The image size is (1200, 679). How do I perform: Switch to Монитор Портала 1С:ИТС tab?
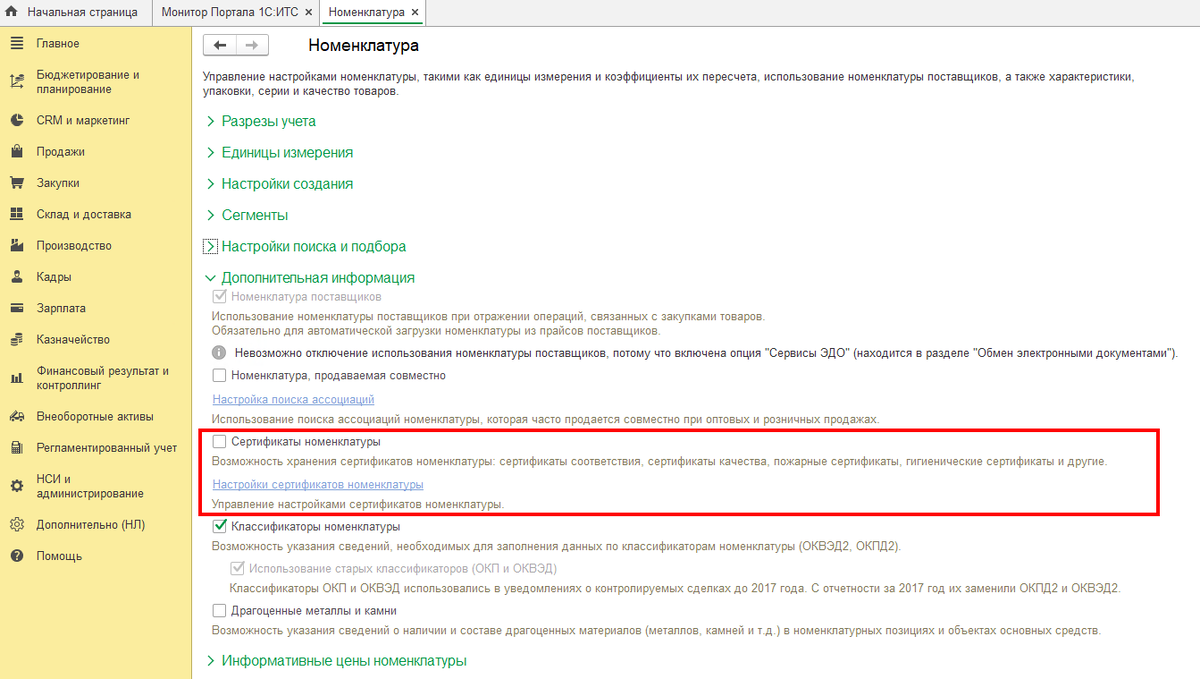236,12
